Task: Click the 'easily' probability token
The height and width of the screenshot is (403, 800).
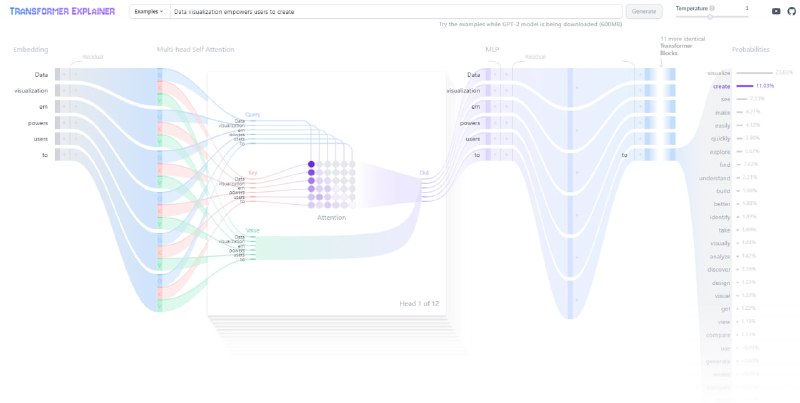Action: (x=723, y=125)
